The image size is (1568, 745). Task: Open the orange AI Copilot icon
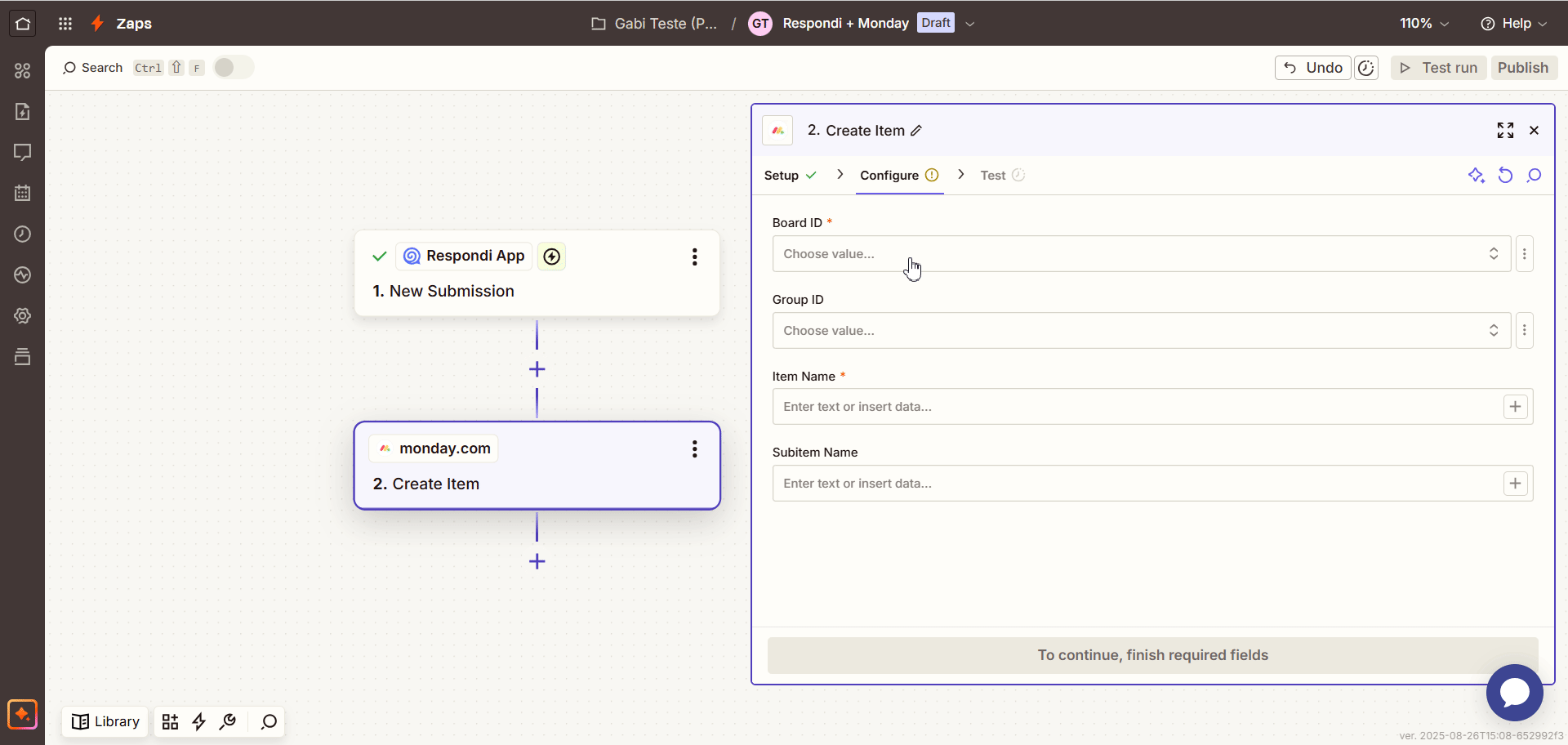click(23, 714)
